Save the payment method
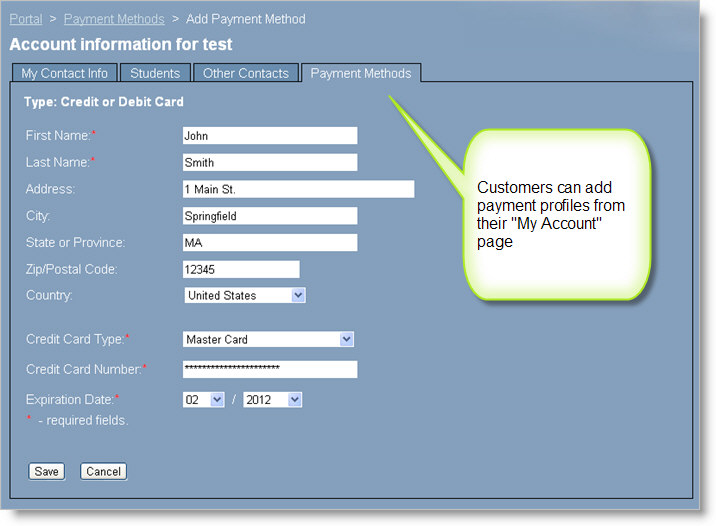Image resolution: width=716 pixels, height=526 pixels. click(x=47, y=472)
